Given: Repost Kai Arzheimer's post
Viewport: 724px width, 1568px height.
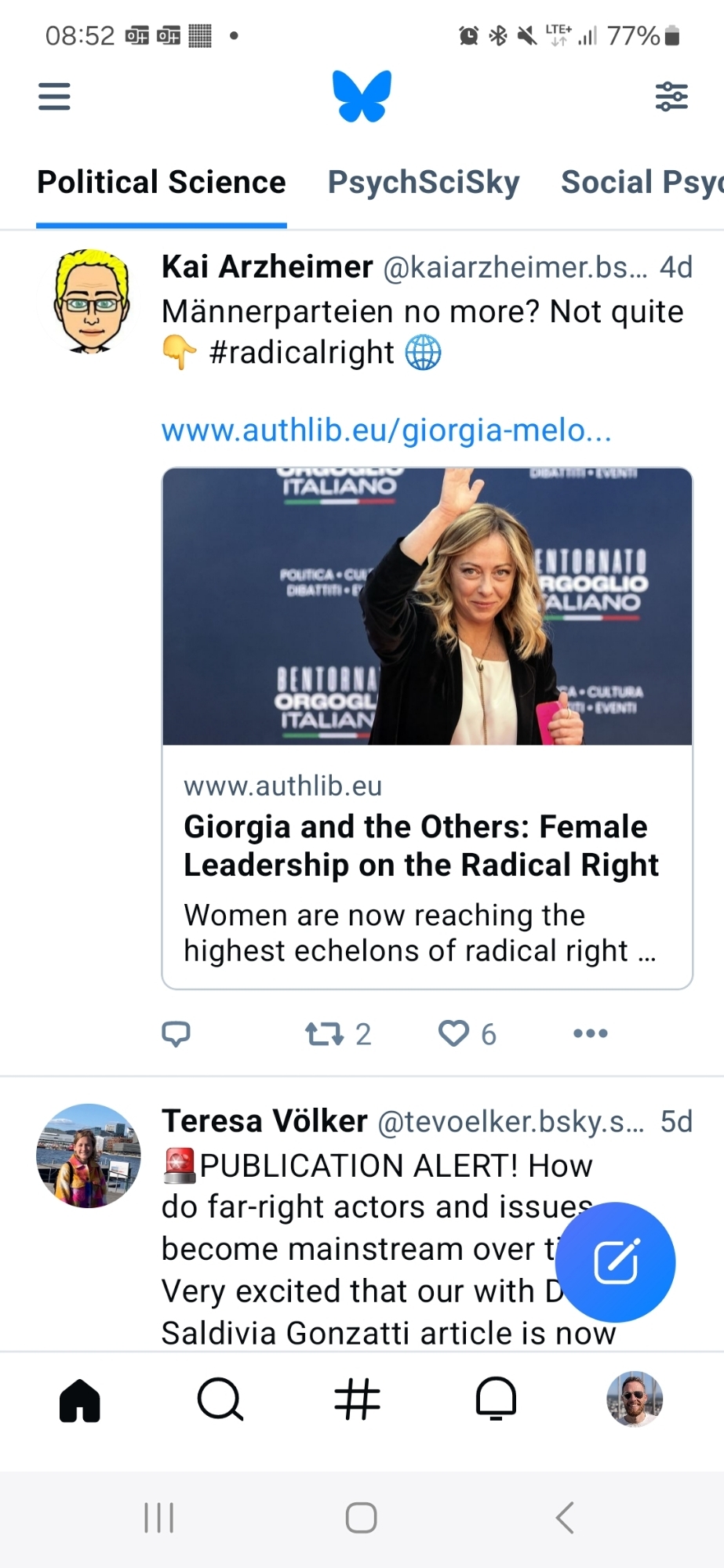Looking at the screenshot, I should [325, 1034].
